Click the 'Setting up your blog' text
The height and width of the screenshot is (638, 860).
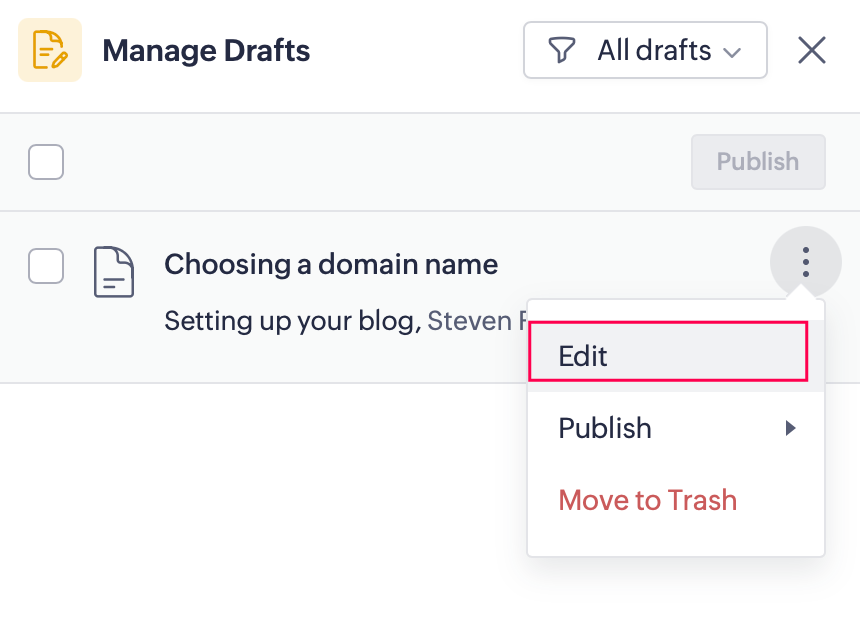[292, 321]
